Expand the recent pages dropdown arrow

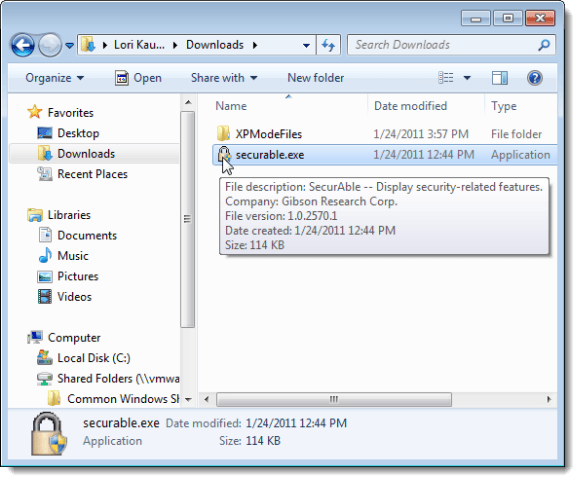click(x=69, y=45)
